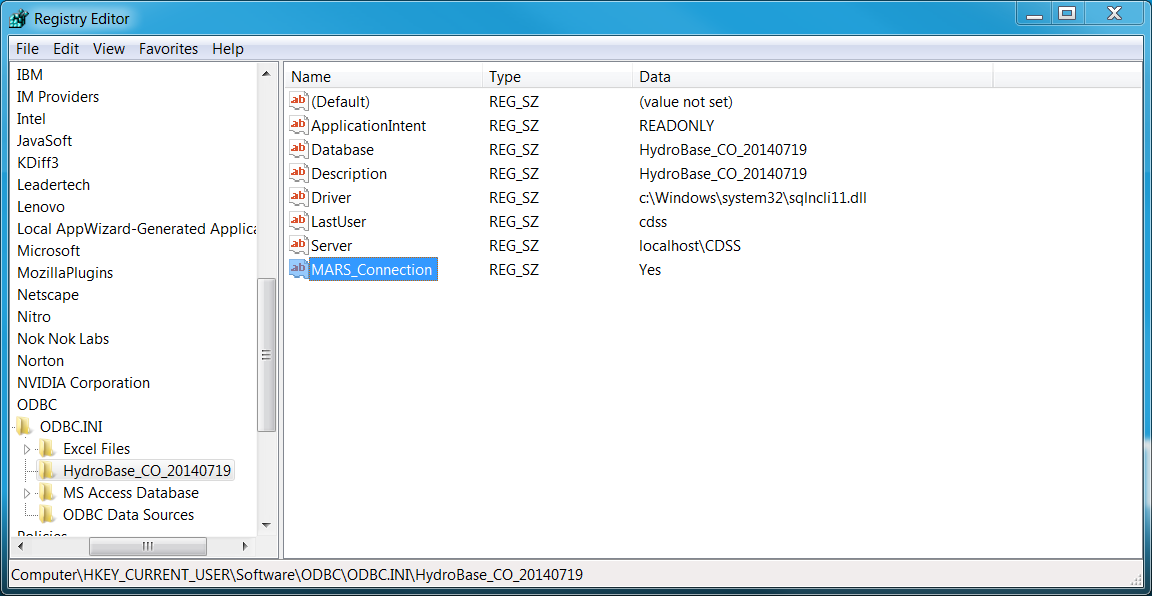The height and width of the screenshot is (596, 1152).
Task: Click the ODBC Data Sources folder icon
Action: (x=47, y=514)
